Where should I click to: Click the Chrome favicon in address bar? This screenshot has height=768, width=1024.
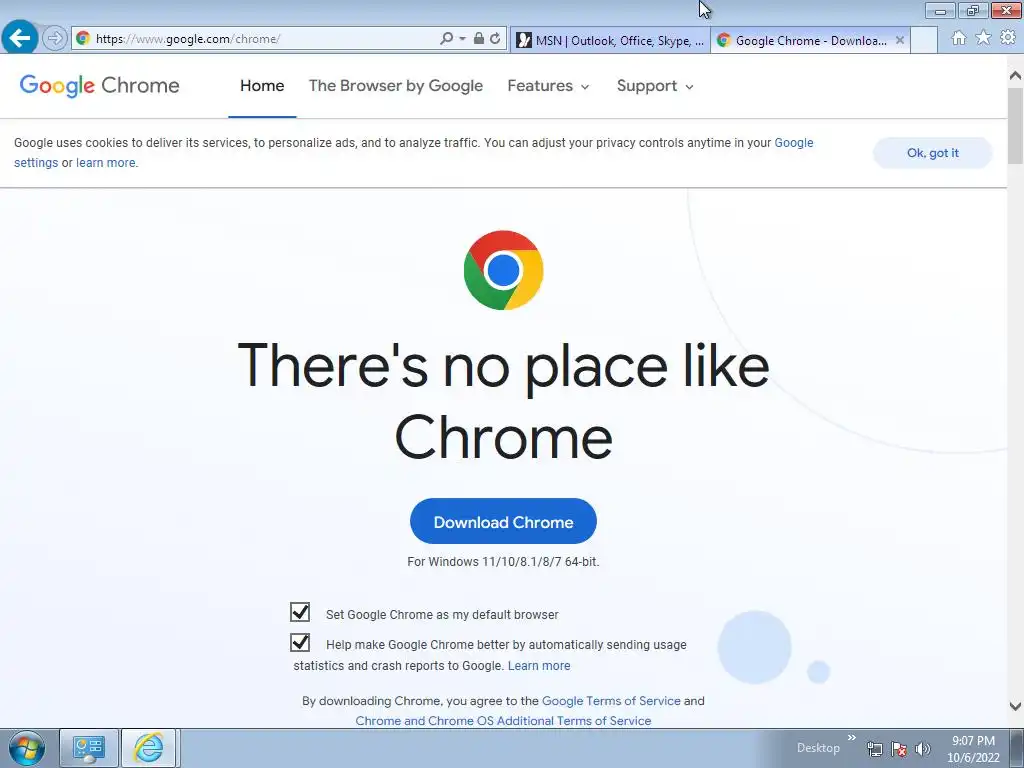[x=83, y=39]
